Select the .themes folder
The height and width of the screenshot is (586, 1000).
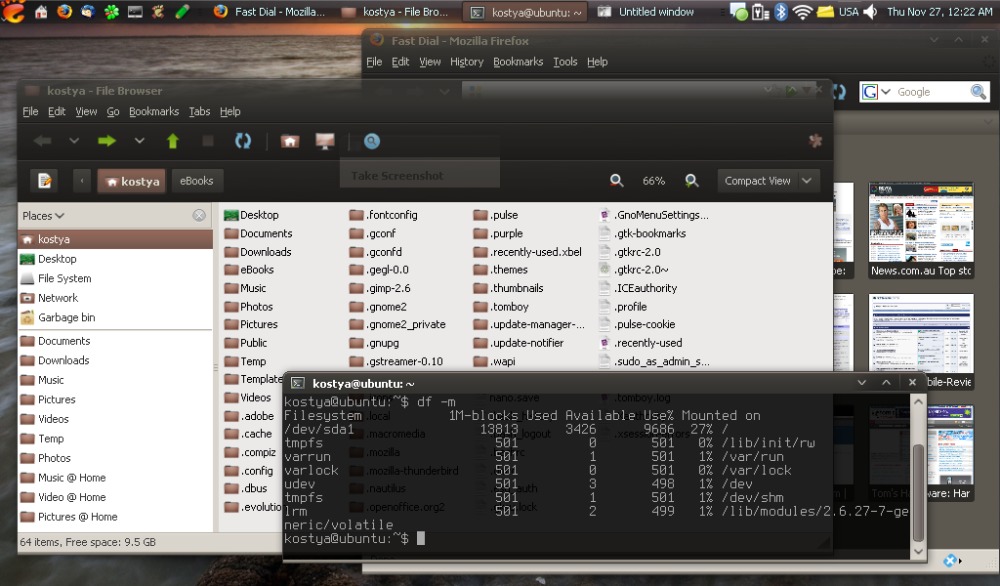point(501,270)
